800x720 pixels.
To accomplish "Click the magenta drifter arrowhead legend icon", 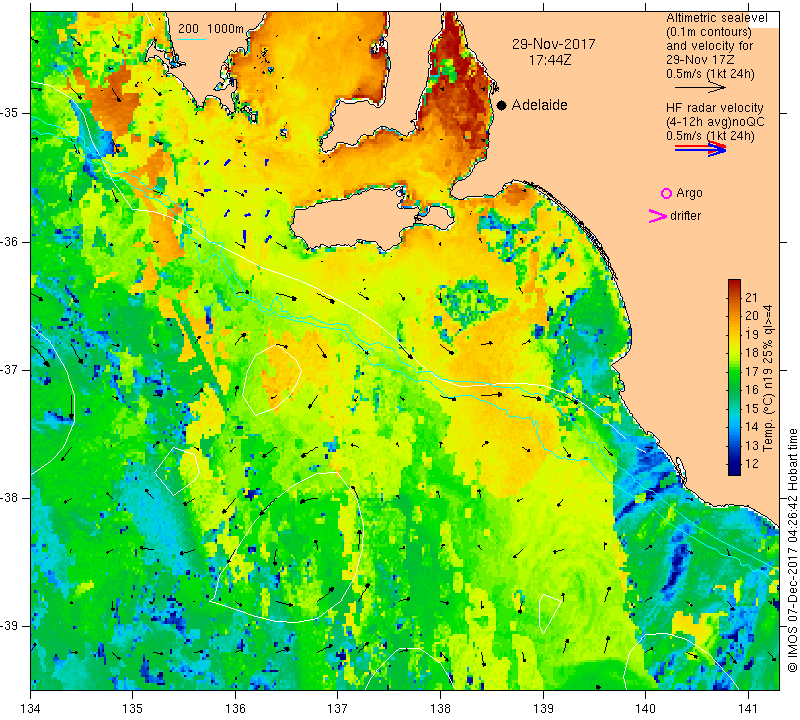I will point(658,216).
